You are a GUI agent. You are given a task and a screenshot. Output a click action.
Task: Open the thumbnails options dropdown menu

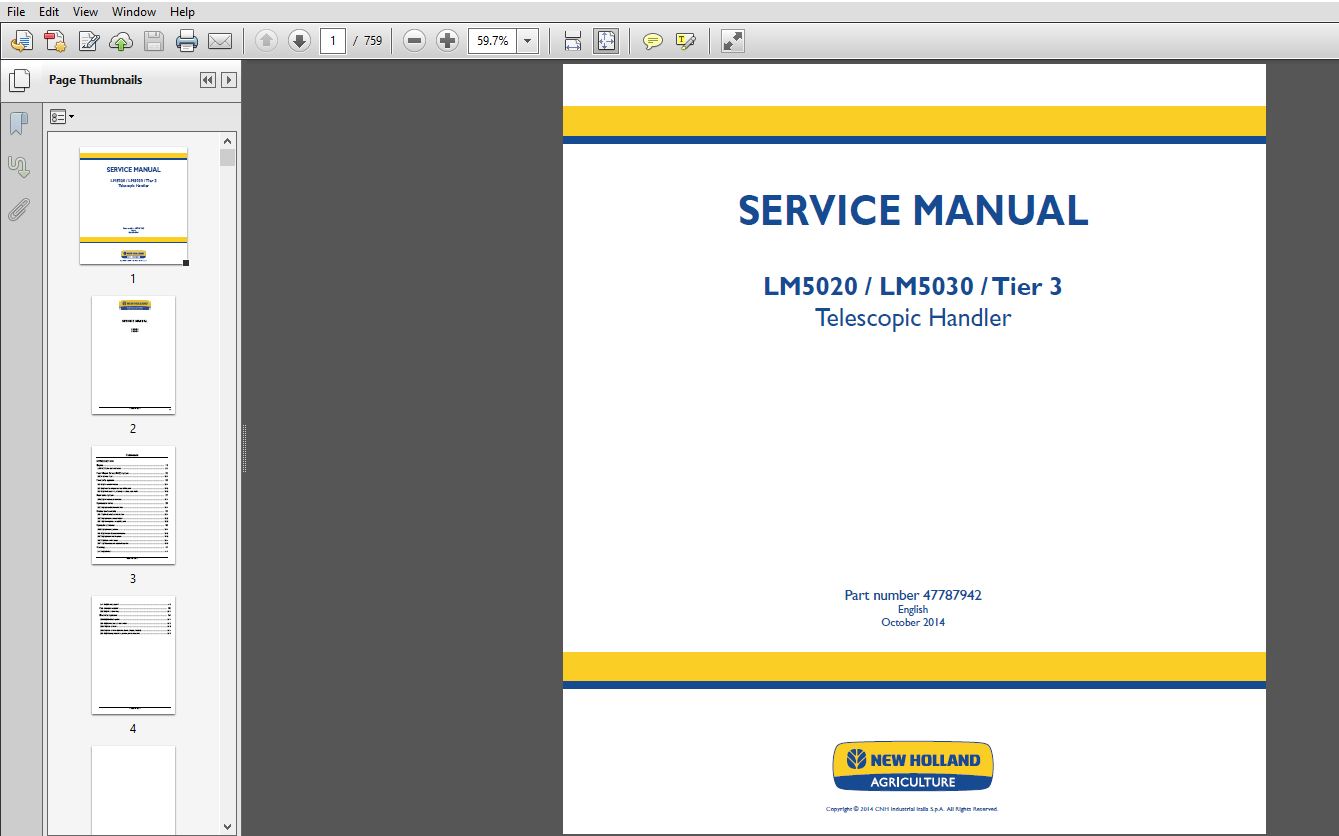(61, 117)
